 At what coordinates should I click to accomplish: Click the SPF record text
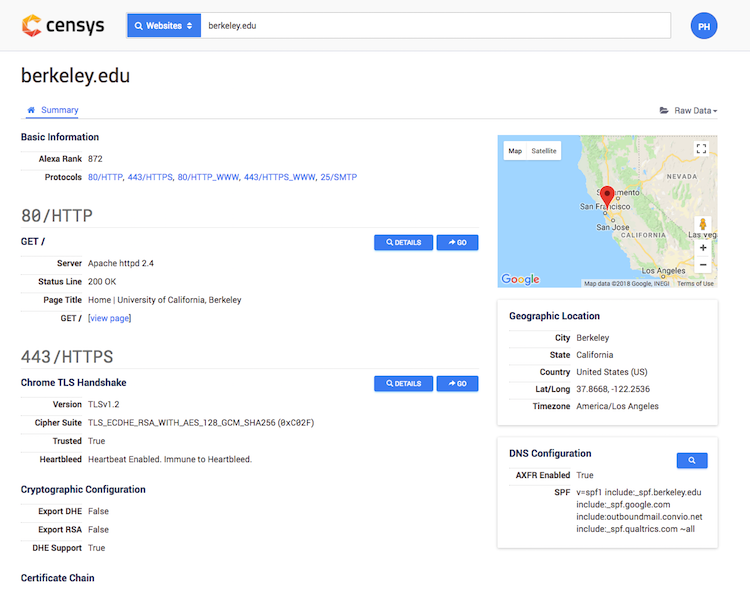[x=639, y=511]
